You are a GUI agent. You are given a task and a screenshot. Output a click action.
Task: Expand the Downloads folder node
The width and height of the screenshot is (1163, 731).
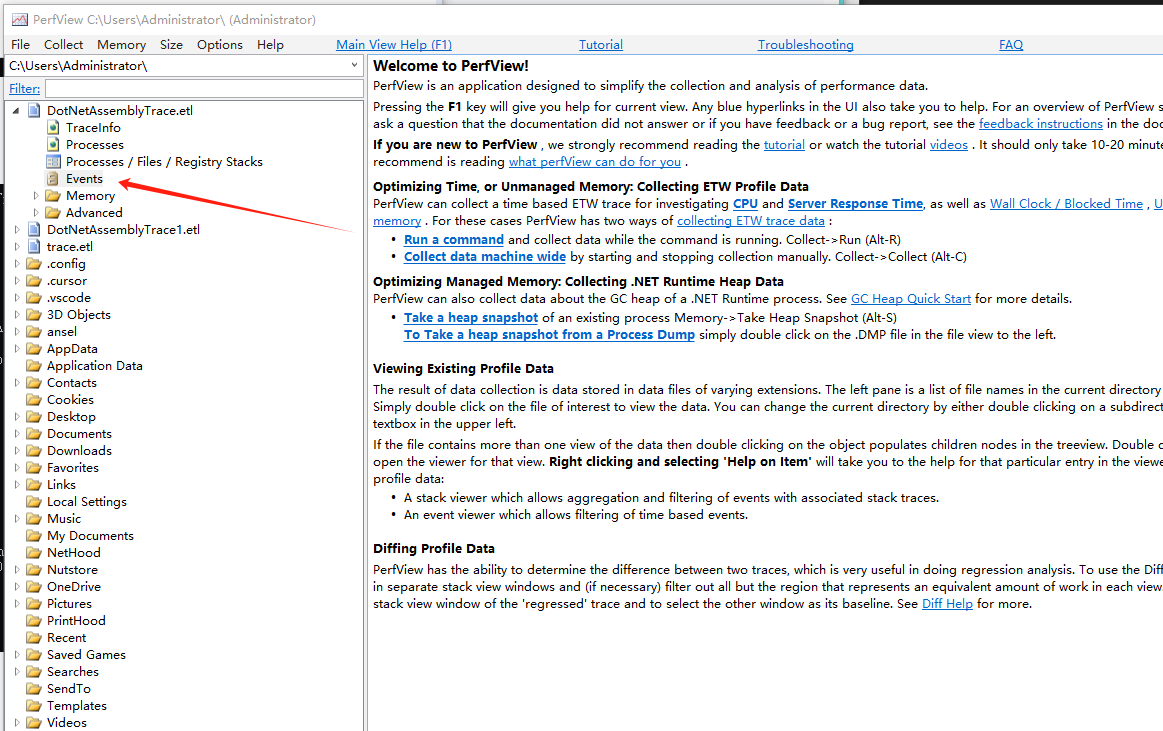(17, 451)
